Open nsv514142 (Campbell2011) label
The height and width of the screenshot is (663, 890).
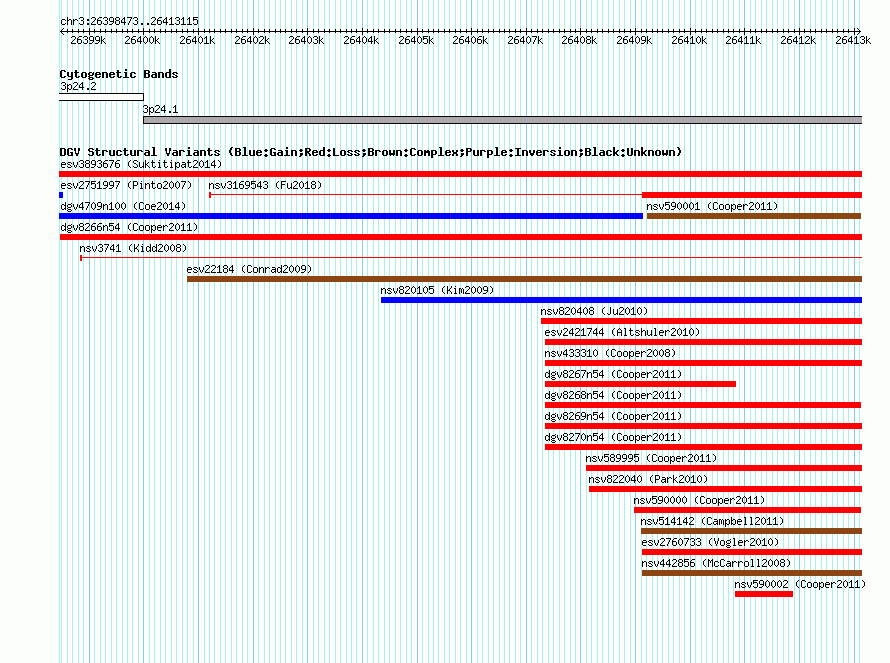712,521
